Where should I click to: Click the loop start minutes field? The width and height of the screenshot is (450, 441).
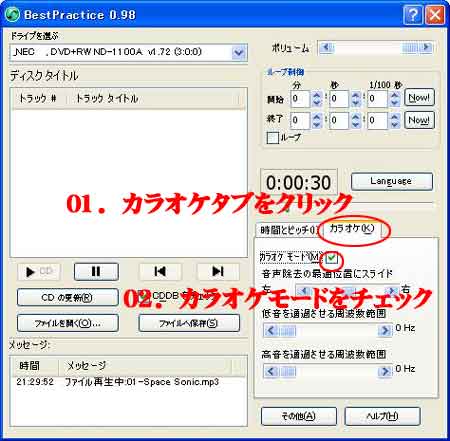[x=301, y=99]
